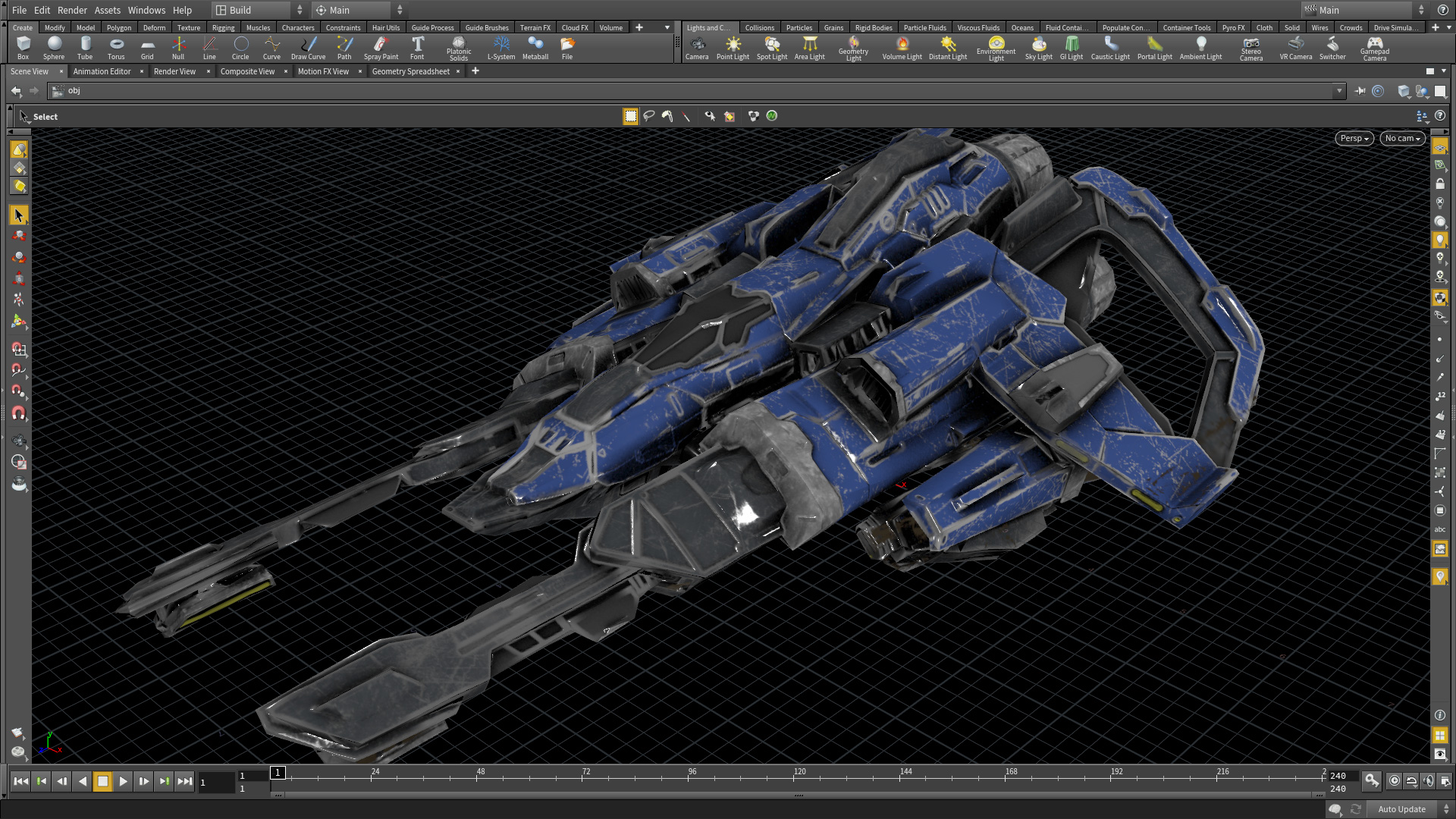Image resolution: width=1456 pixels, height=819 pixels.
Task: Open the Persp viewport dropdown
Action: [1354, 138]
